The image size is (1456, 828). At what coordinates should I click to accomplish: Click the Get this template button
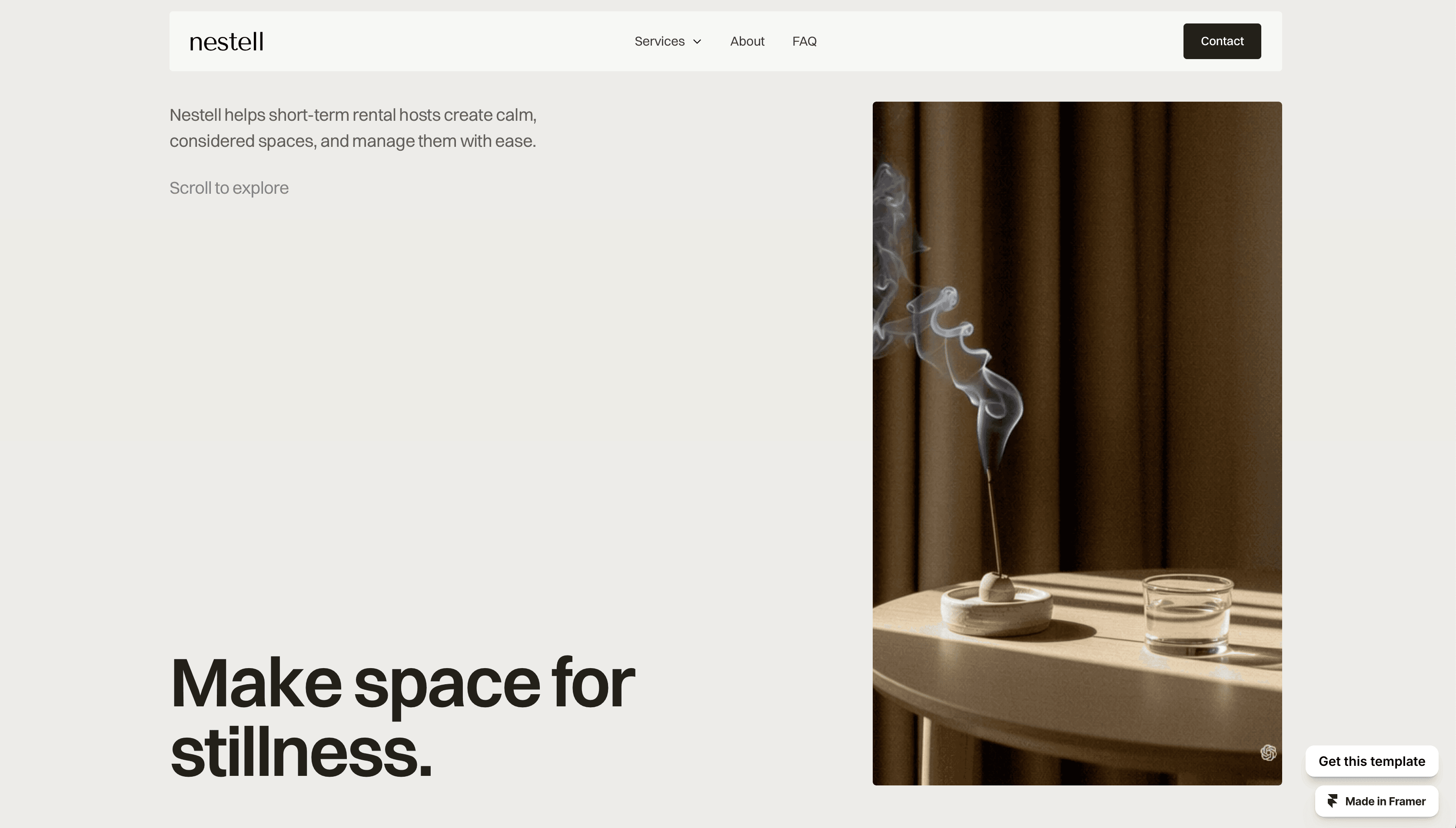(x=1372, y=762)
